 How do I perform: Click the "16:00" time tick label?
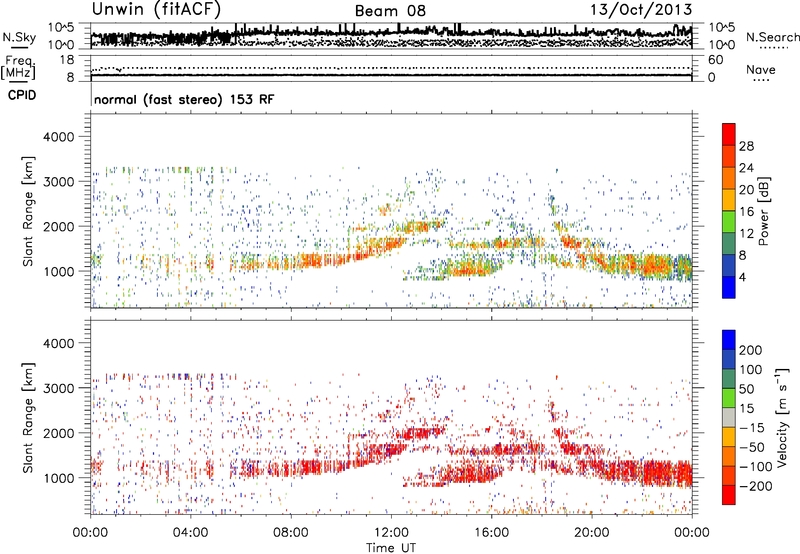click(x=491, y=533)
